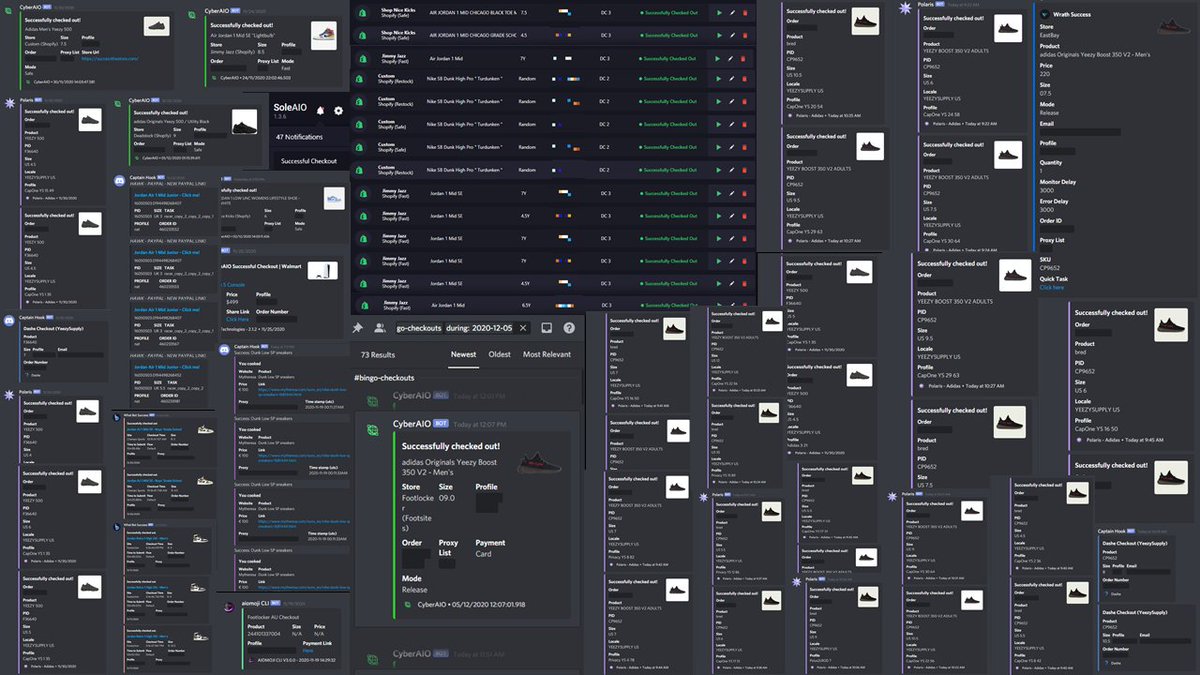The image size is (1200, 675).
Task: Edit the Chicago Grade School 4.5 task
Action: click(x=731, y=34)
